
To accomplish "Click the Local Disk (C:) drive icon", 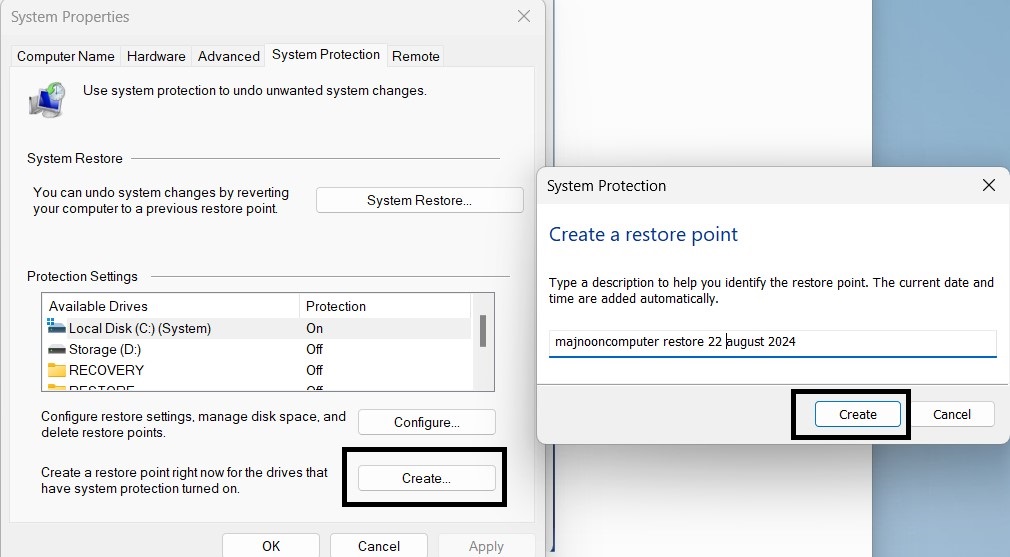I will click(57, 326).
